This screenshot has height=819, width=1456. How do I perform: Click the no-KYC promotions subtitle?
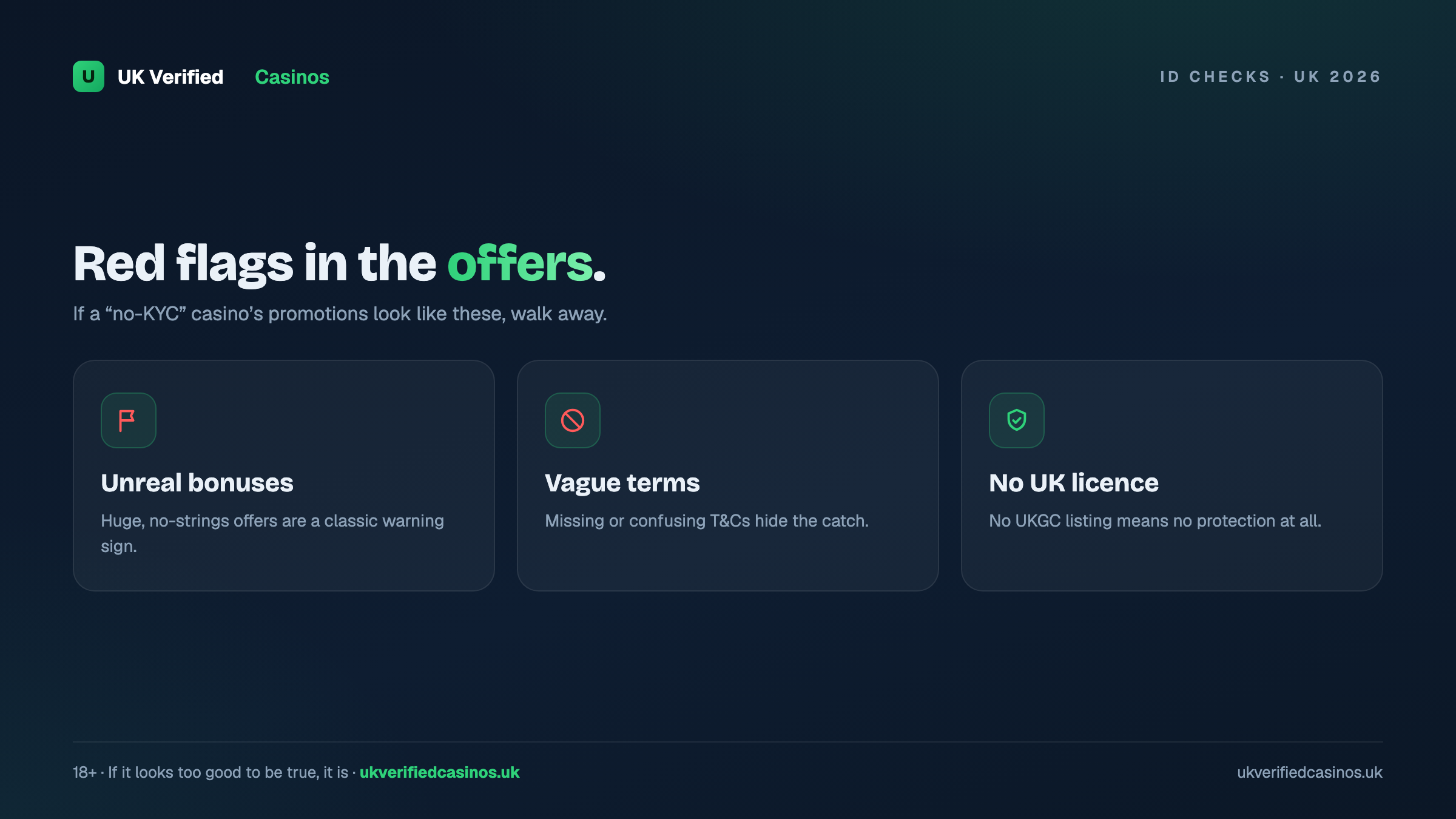pyautogui.click(x=340, y=314)
